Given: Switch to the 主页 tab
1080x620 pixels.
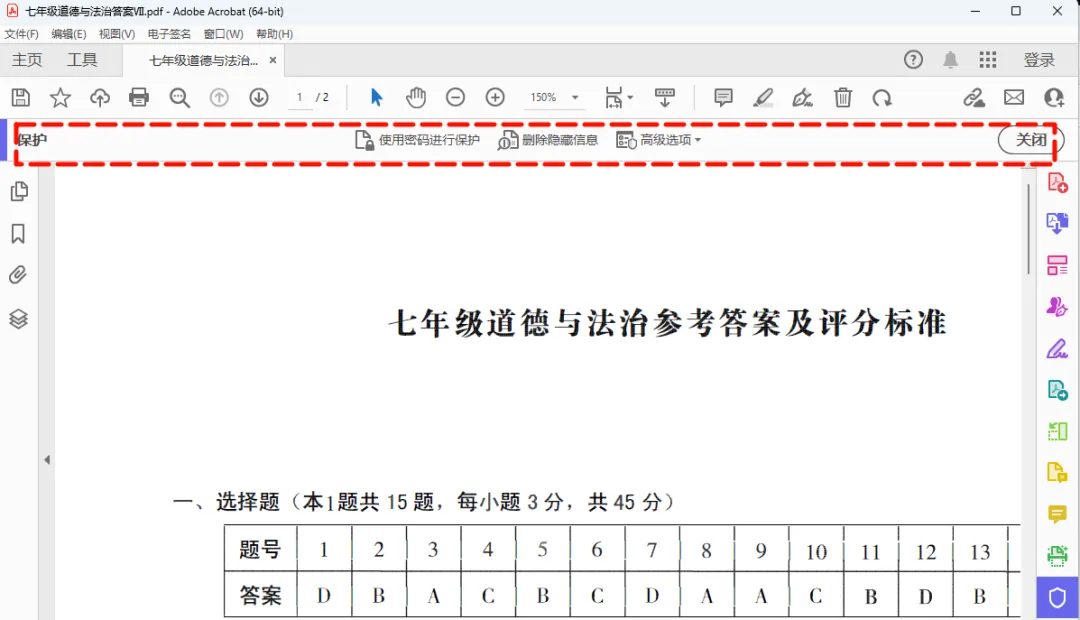Looking at the screenshot, I should (27, 60).
